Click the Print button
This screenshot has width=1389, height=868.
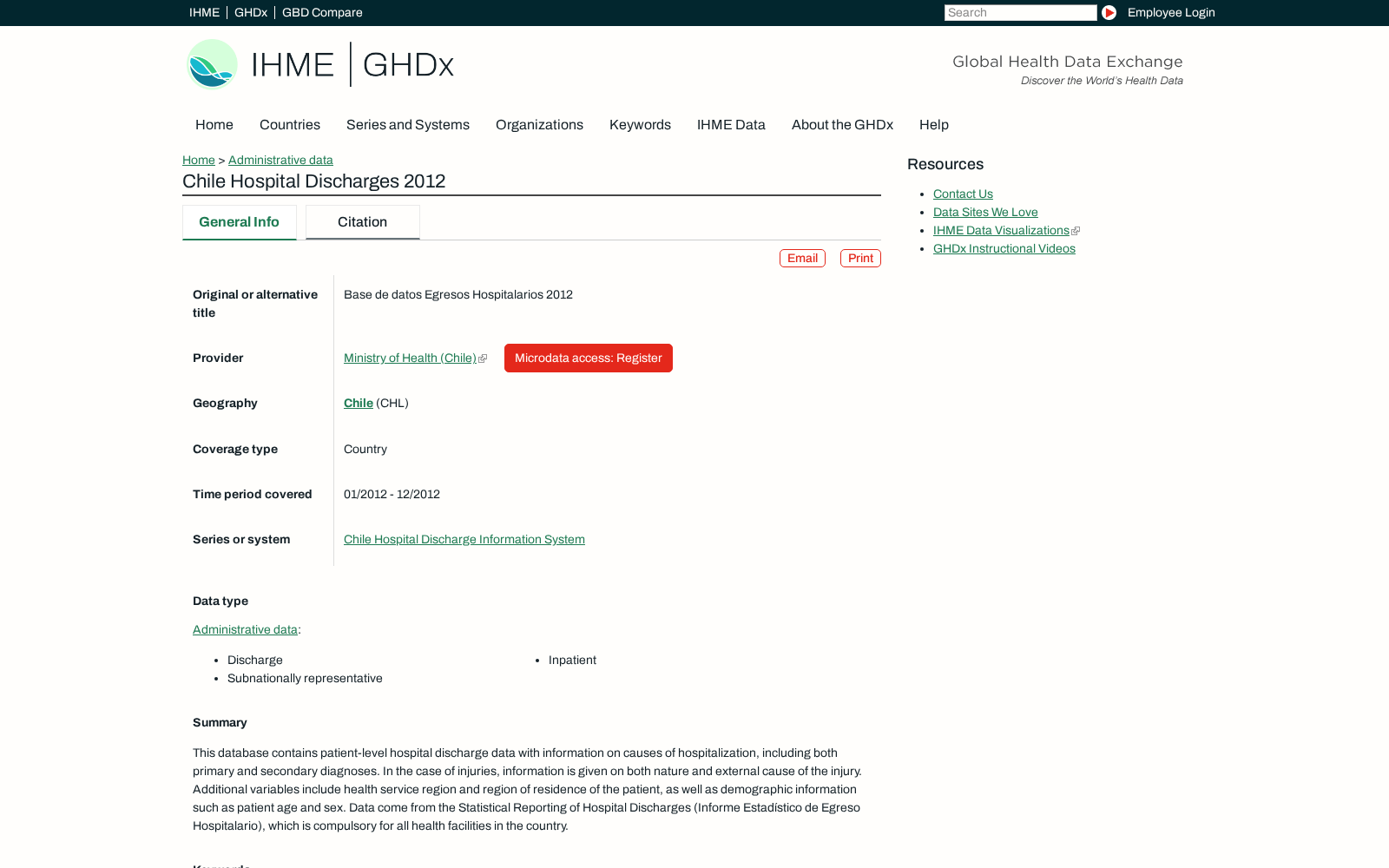[x=860, y=259]
